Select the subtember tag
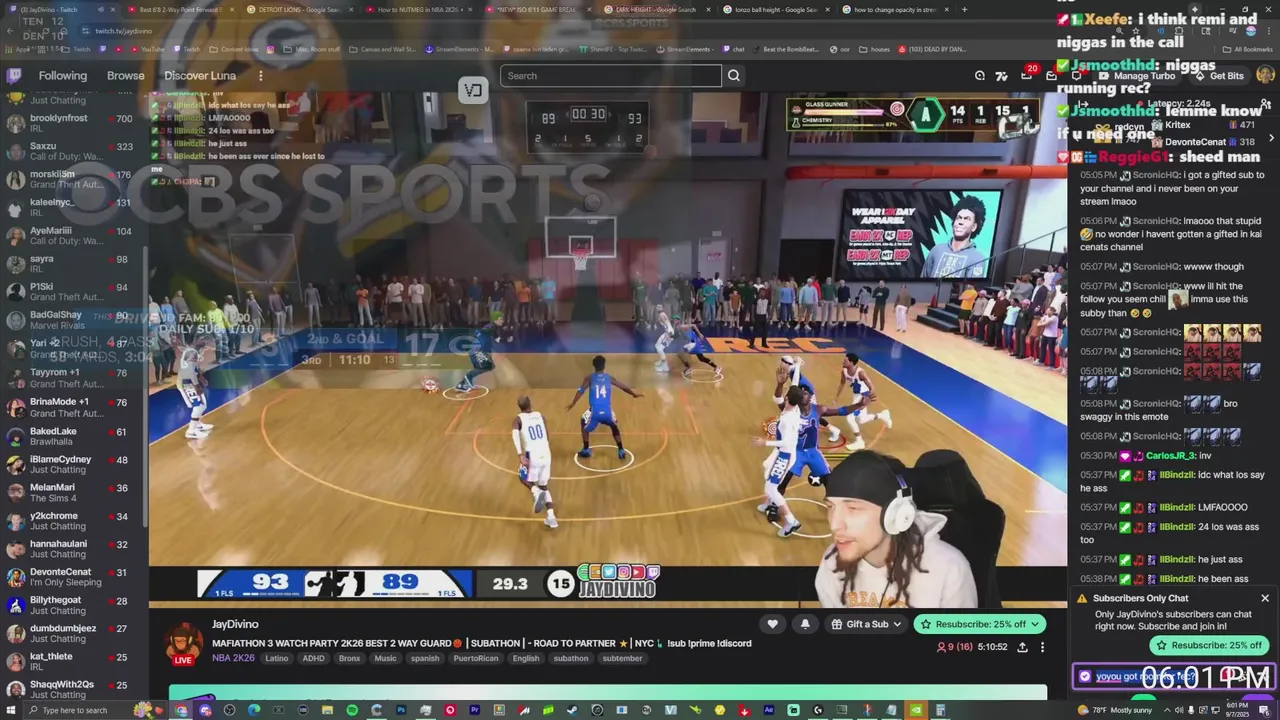 [622, 658]
